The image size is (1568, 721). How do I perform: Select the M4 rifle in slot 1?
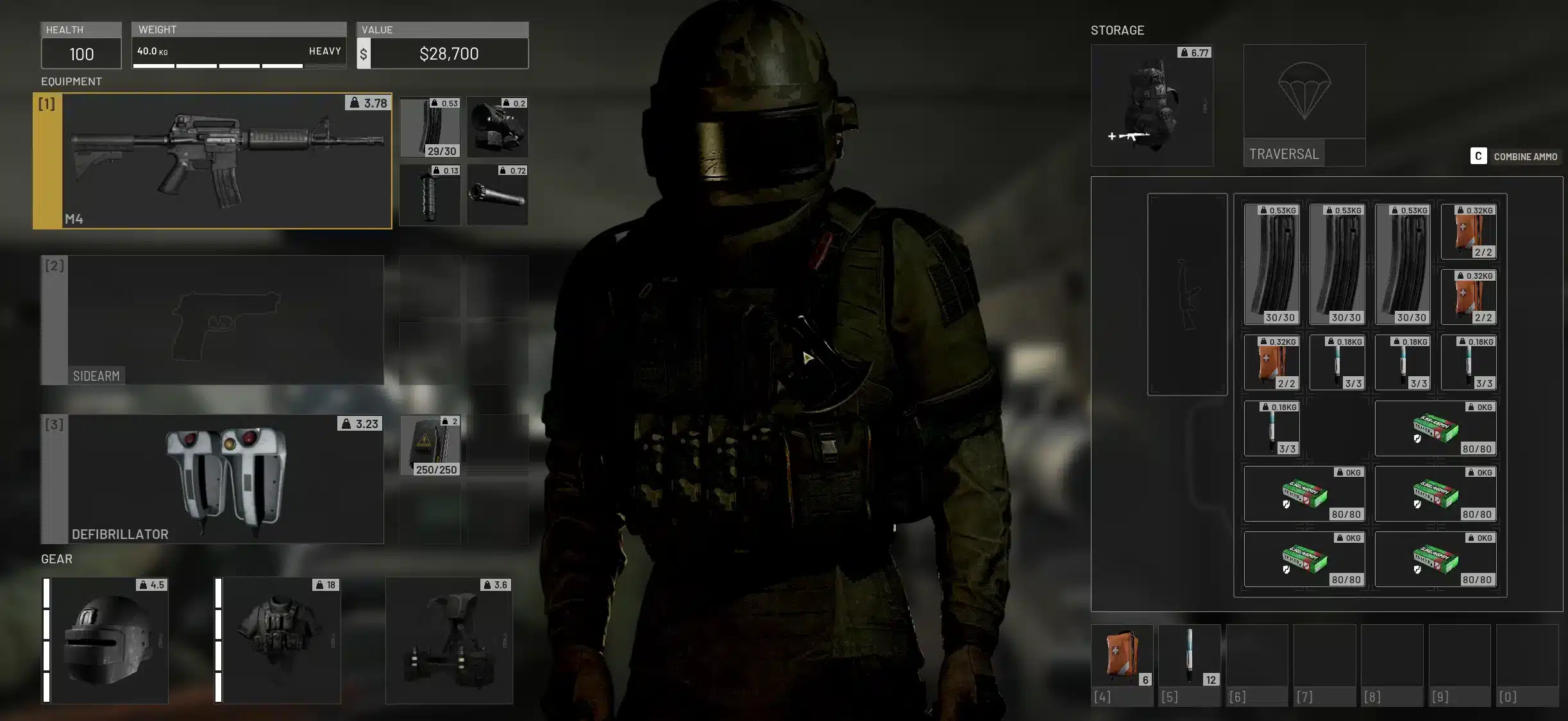tap(212, 161)
